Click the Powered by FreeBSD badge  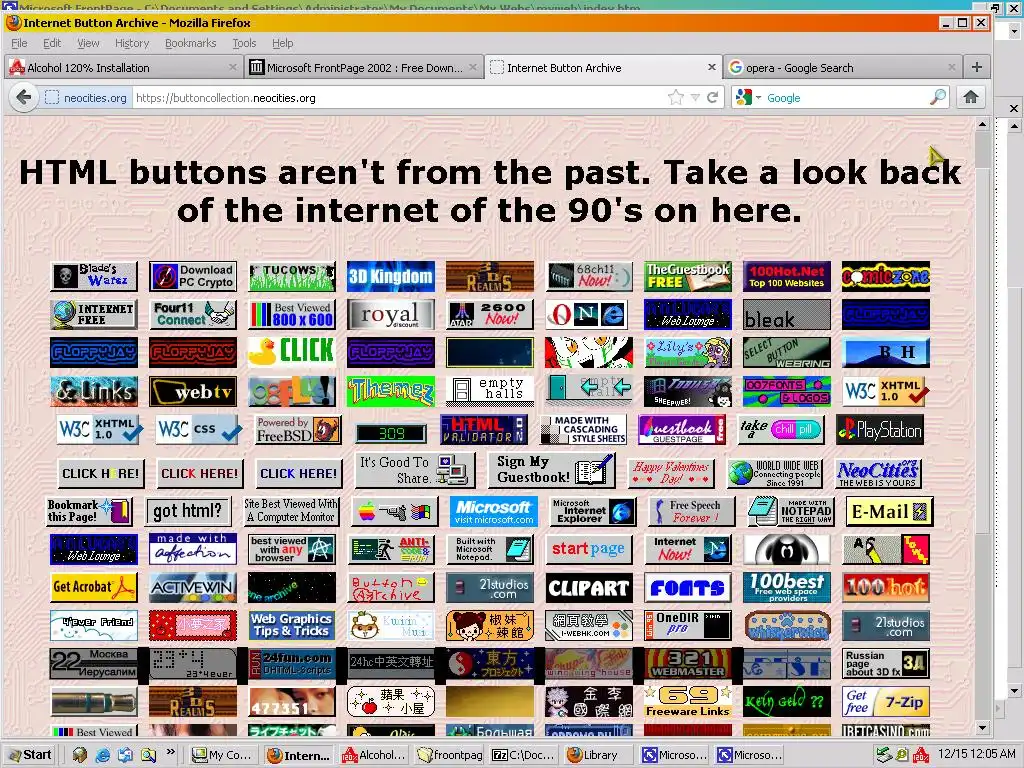[x=298, y=430]
